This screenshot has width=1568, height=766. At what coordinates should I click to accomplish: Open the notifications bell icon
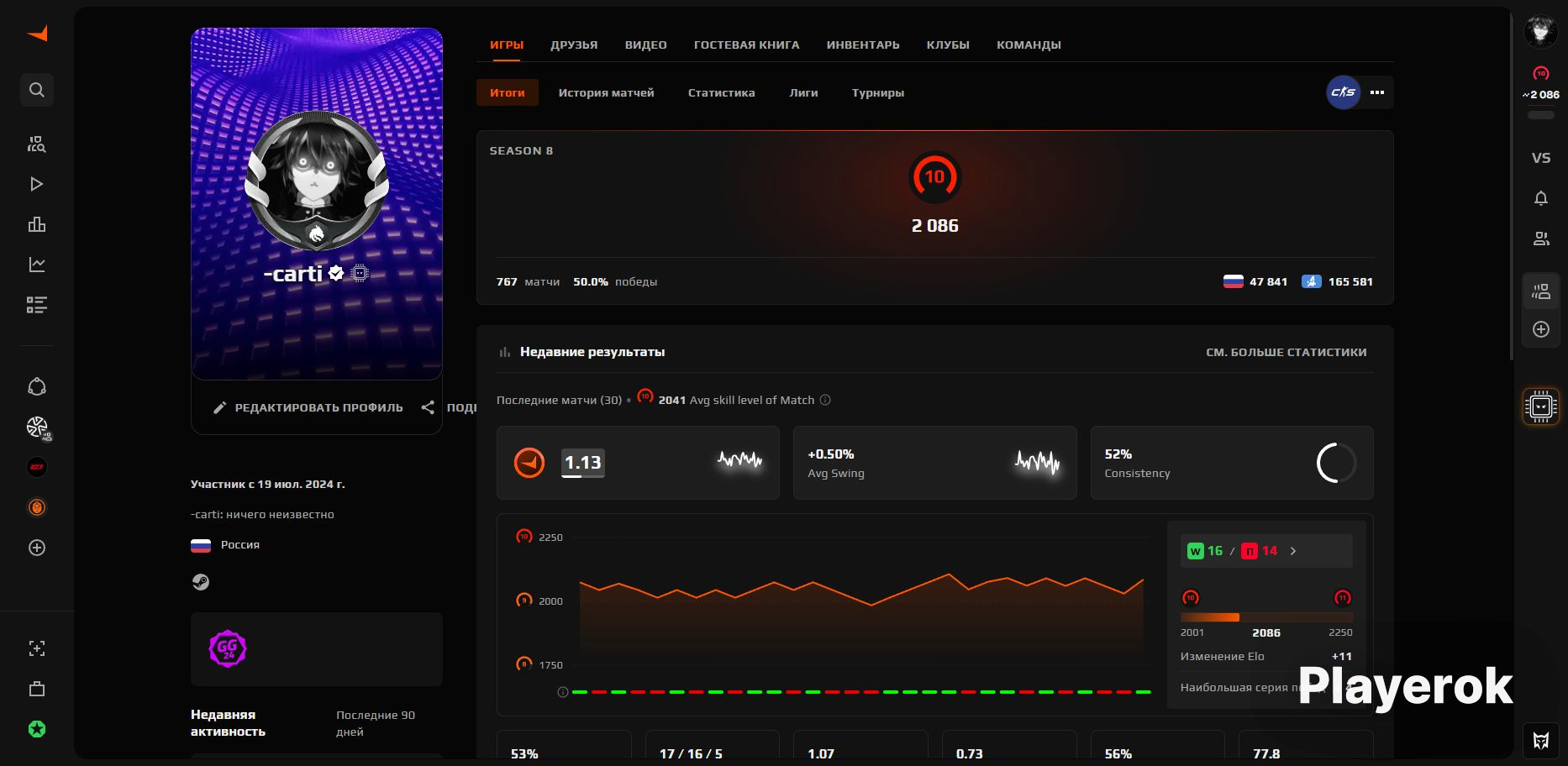pos(1541,198)
